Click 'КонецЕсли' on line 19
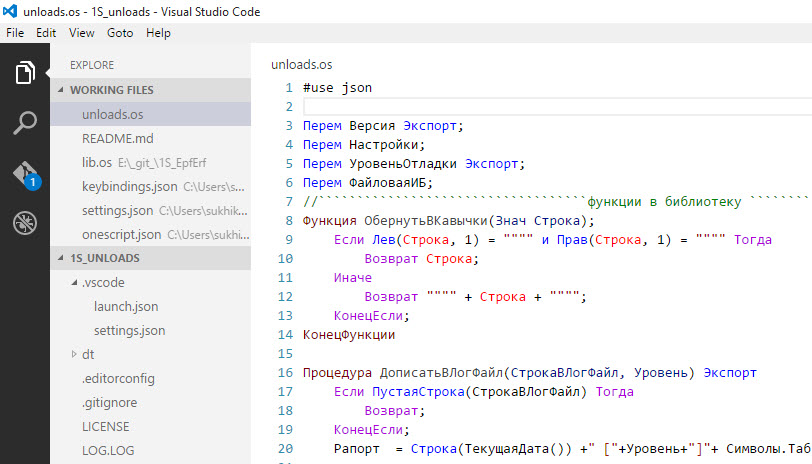The height and width of the screenshot is (464, 812). pos(368,430)
